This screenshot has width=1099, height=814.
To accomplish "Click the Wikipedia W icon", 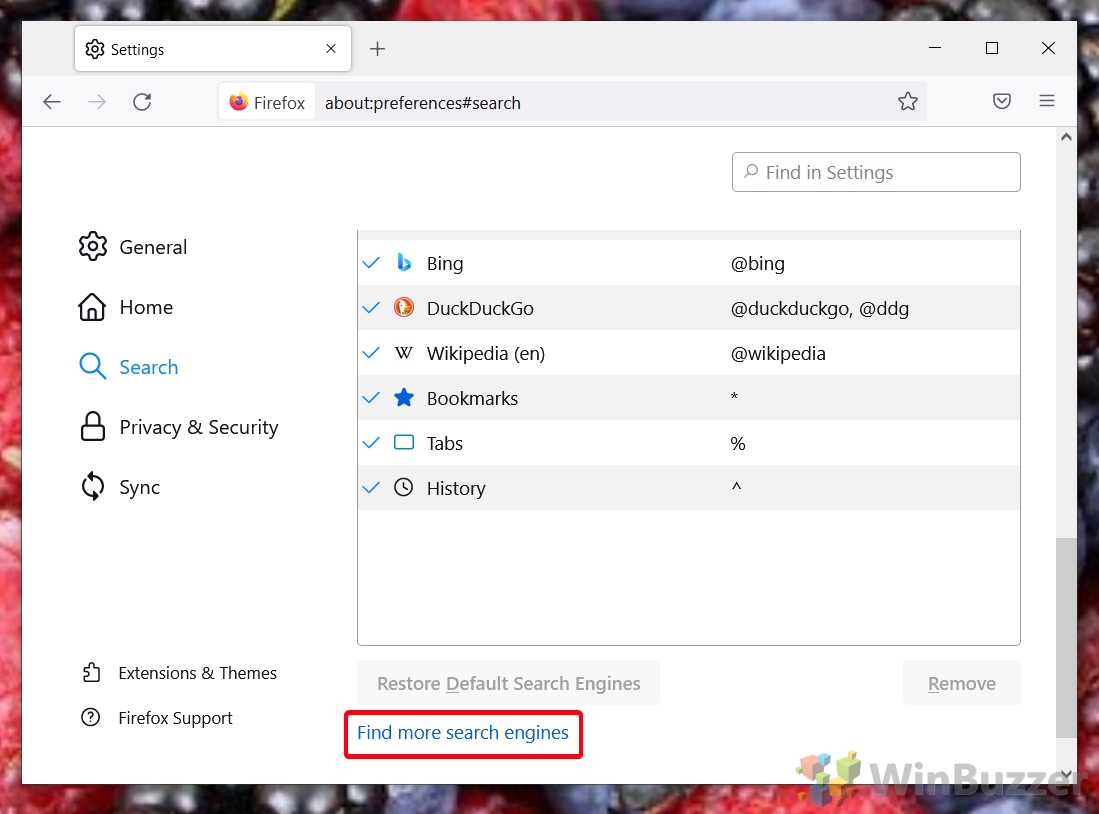I will pyautogui.click(x=404, y=353).
